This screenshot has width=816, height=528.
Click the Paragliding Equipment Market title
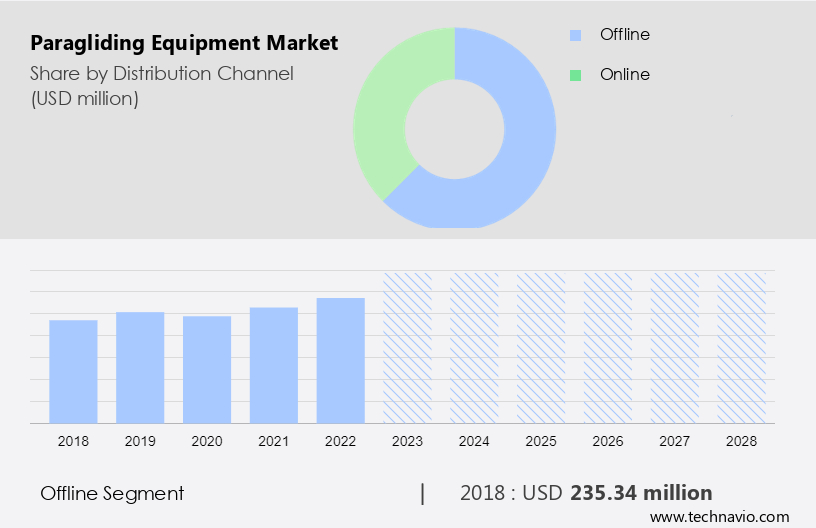(184, 43)
